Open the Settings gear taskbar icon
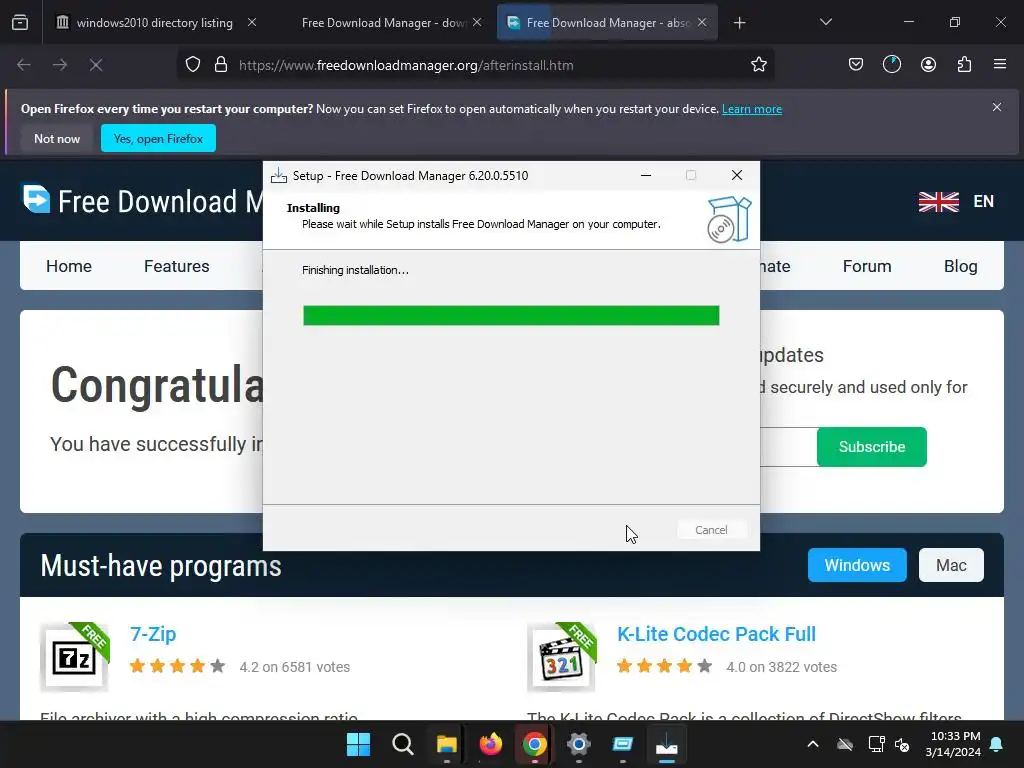The height and width of the screenshot is (768, 1024). tap(579, 744)
